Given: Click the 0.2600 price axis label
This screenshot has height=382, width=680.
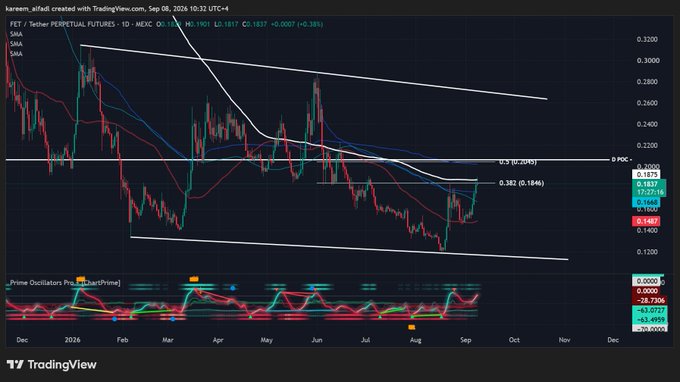Looking at the screenshot, I should [647, 103].
